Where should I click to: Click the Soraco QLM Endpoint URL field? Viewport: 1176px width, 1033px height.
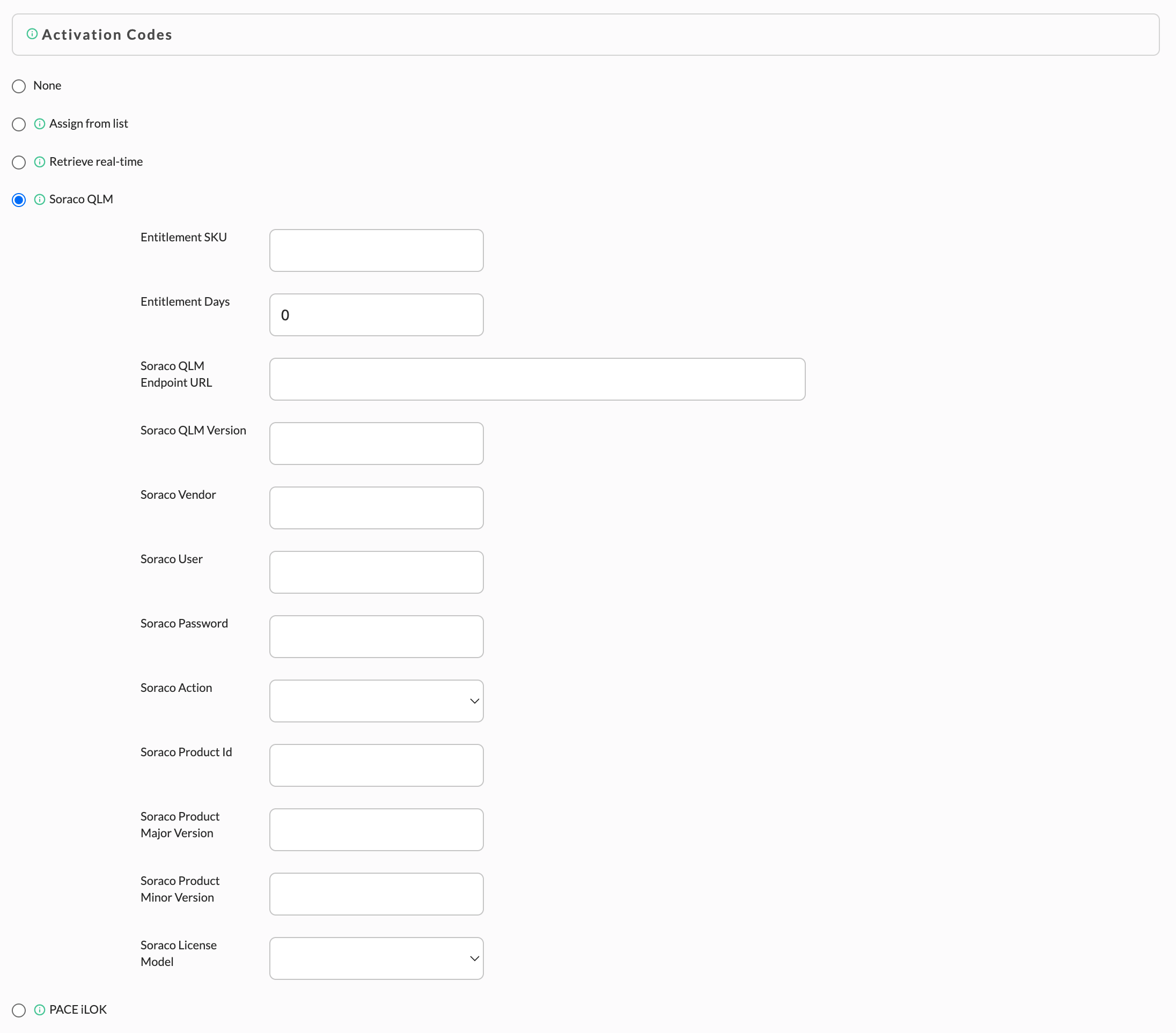pos(538,379)
